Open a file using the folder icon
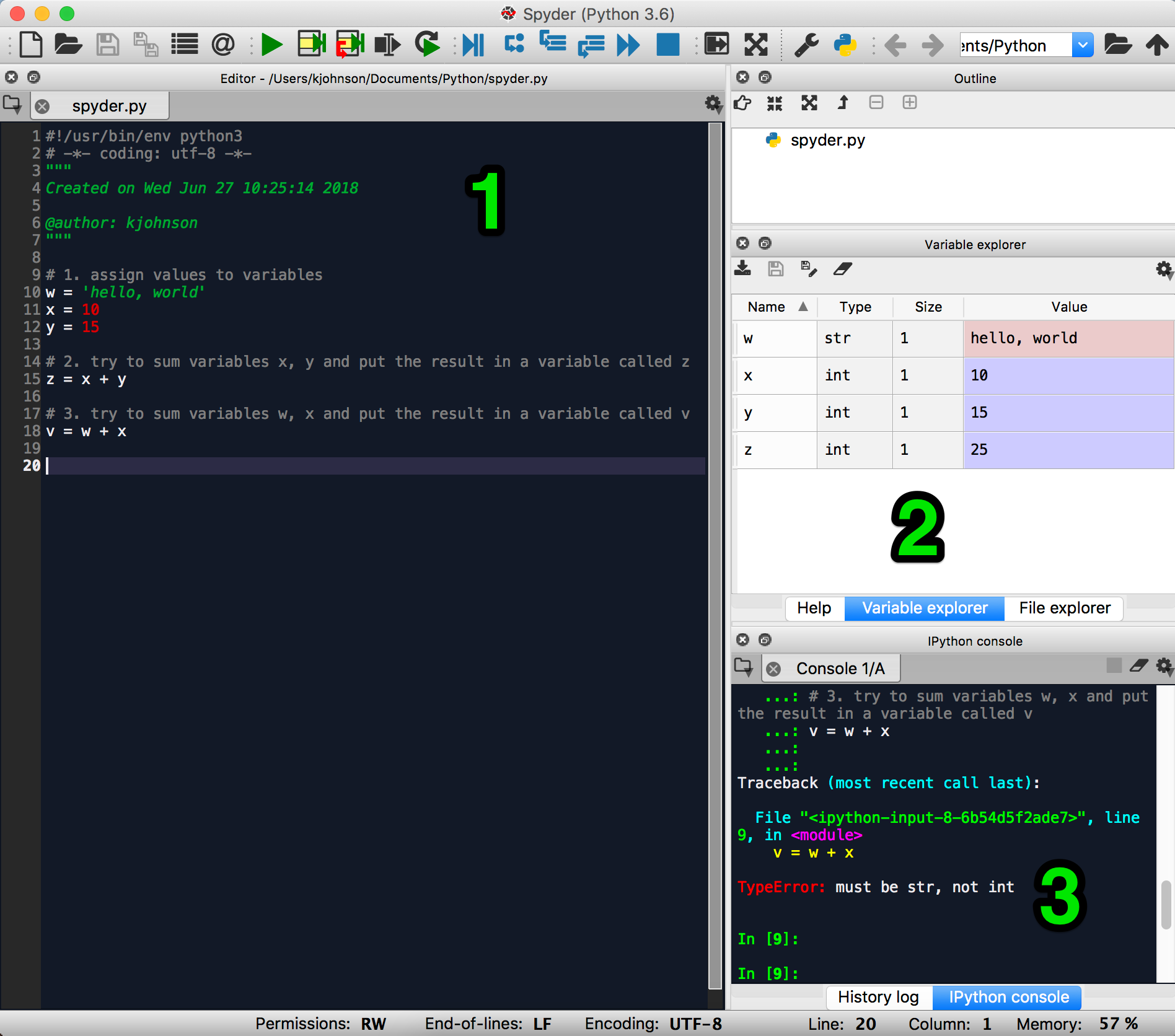 click(68, 45)
